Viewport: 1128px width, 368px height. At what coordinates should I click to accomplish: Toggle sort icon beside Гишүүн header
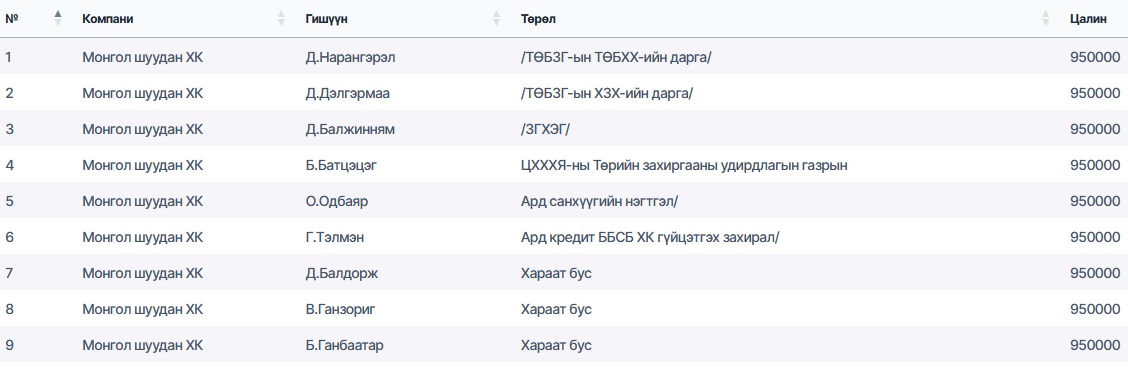click(496, 19)
